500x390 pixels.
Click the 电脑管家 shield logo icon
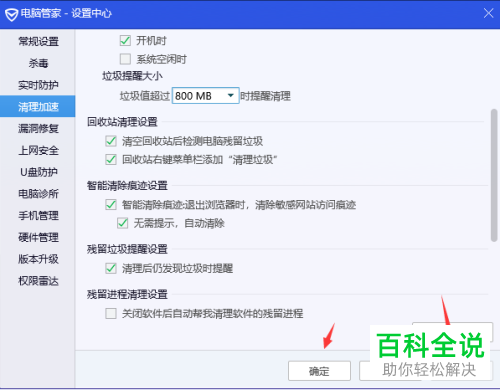click(11, 14)
